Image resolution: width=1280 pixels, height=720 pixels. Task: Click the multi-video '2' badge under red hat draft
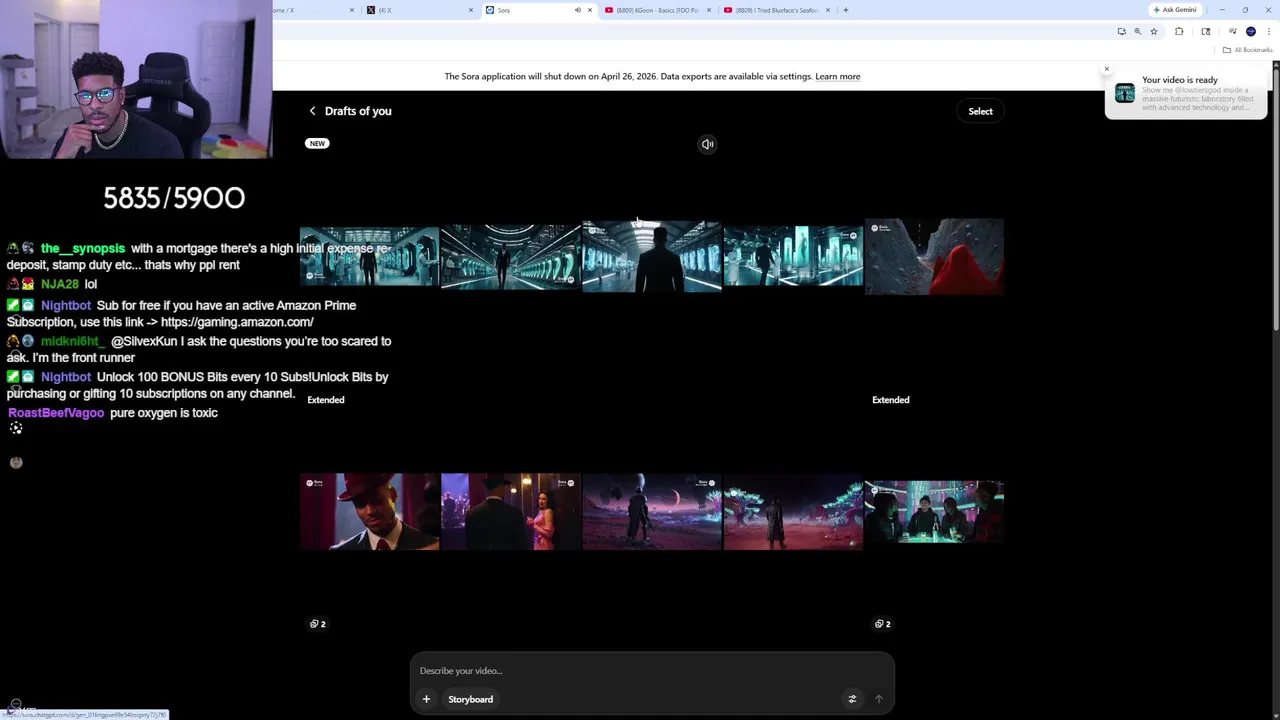tap(318, 624)
